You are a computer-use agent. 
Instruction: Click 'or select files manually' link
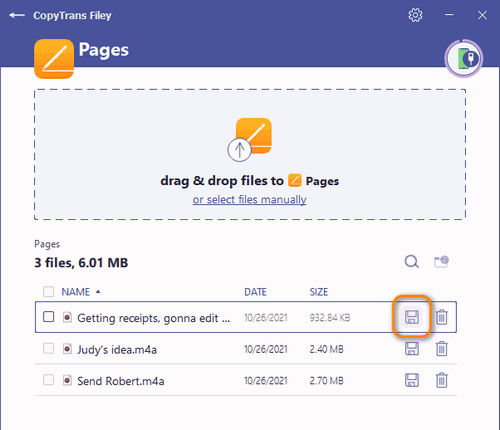[x=249, y=199]
